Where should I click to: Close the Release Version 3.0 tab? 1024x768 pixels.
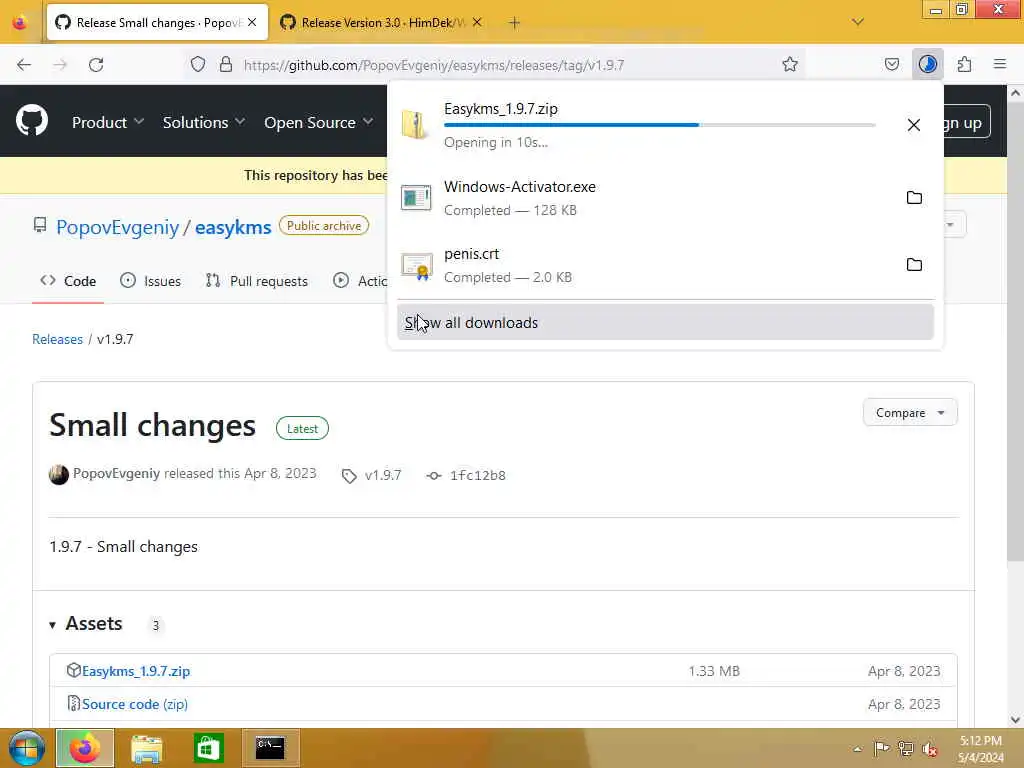tap(477, 22)
